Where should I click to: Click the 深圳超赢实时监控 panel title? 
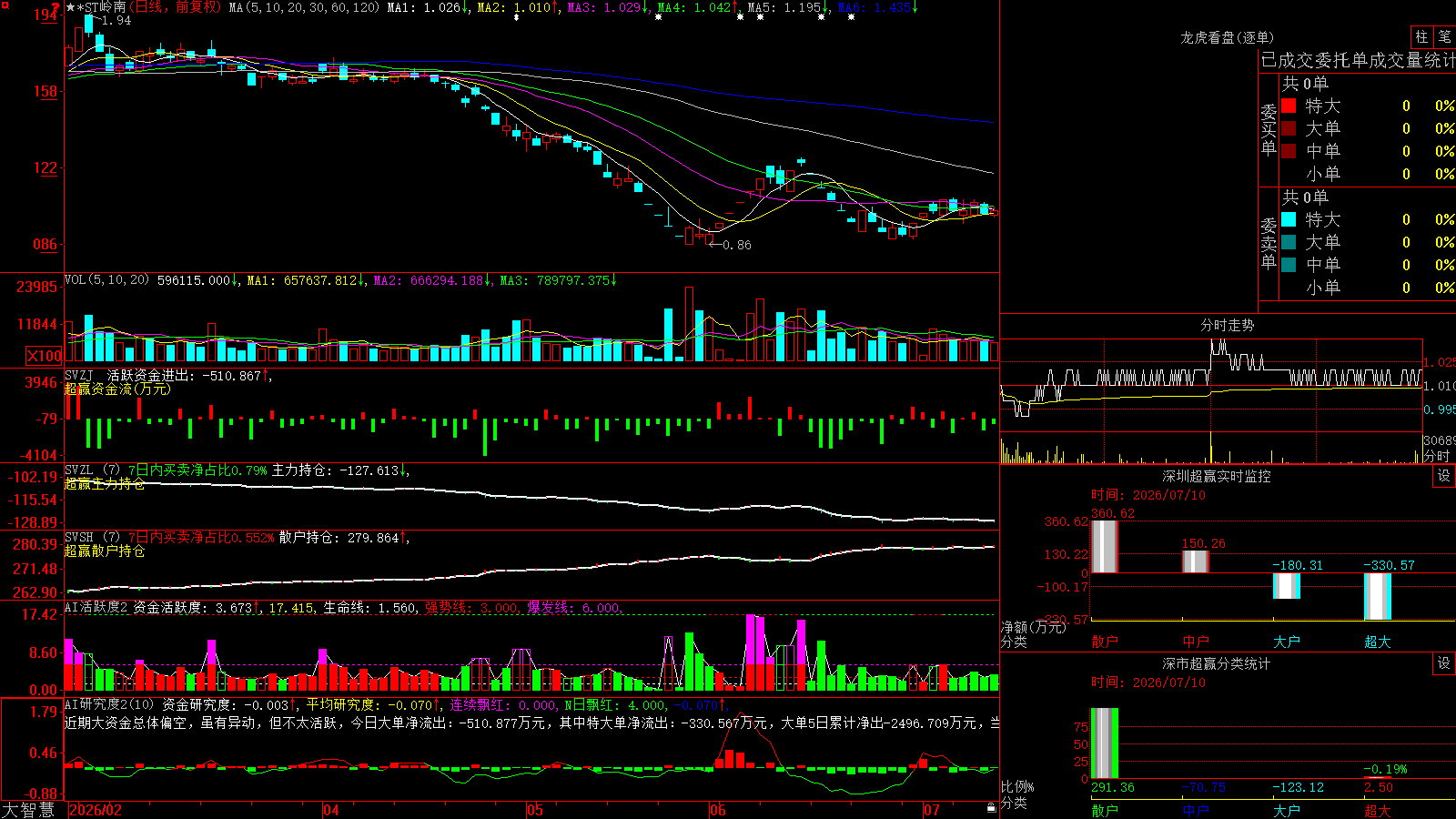(x=1217, y=476)
